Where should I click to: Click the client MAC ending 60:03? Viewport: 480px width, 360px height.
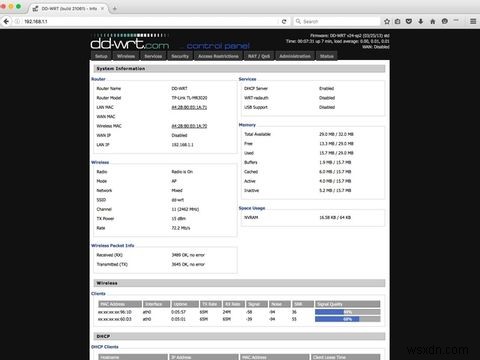coord(115,319)
